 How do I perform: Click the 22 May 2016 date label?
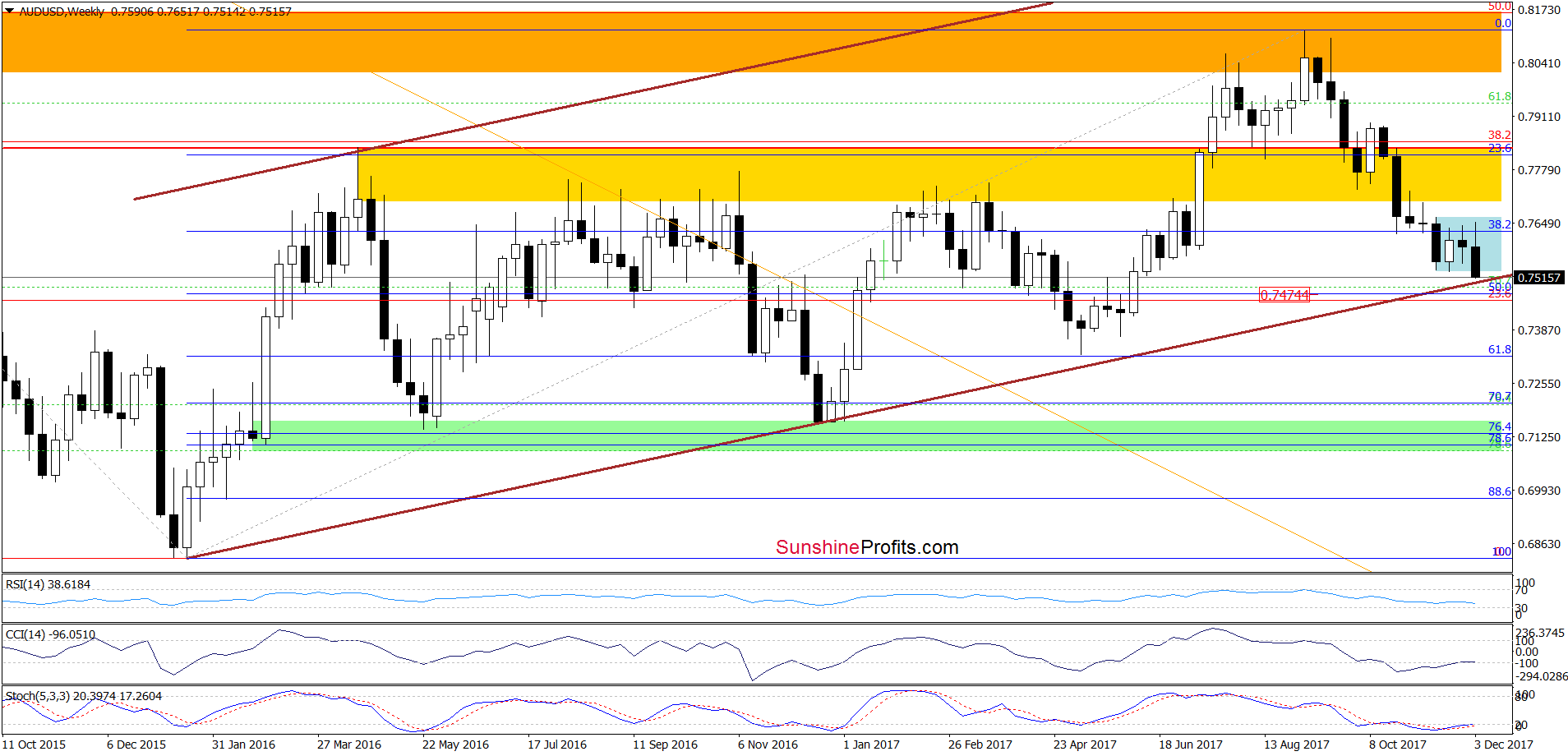[455, 744]
